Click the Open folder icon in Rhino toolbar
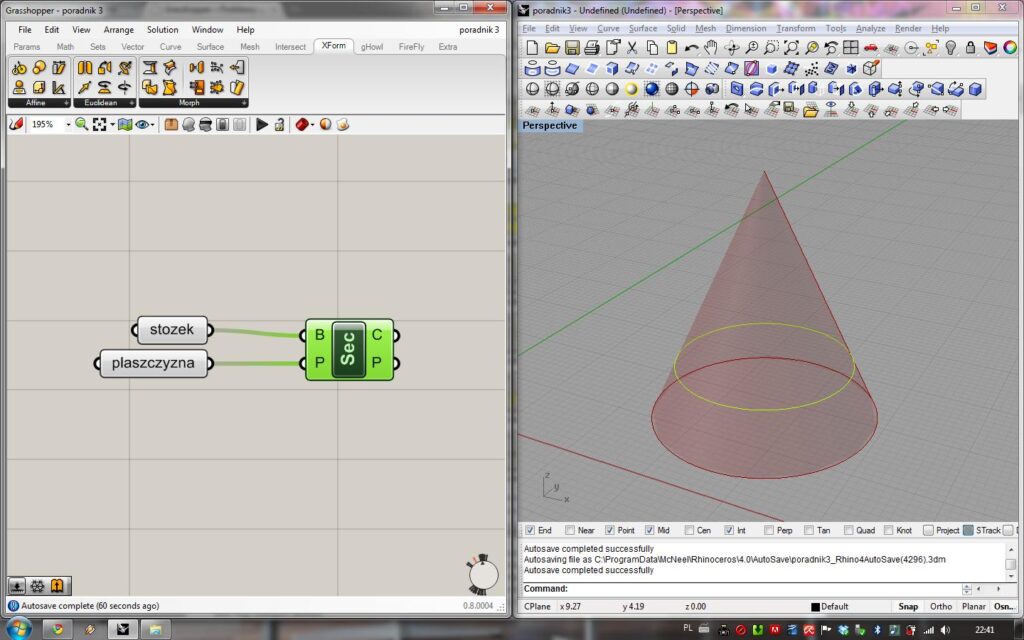Image resolution: width=1024 pixels, height=640 pixels. click(x=552, y=48)
